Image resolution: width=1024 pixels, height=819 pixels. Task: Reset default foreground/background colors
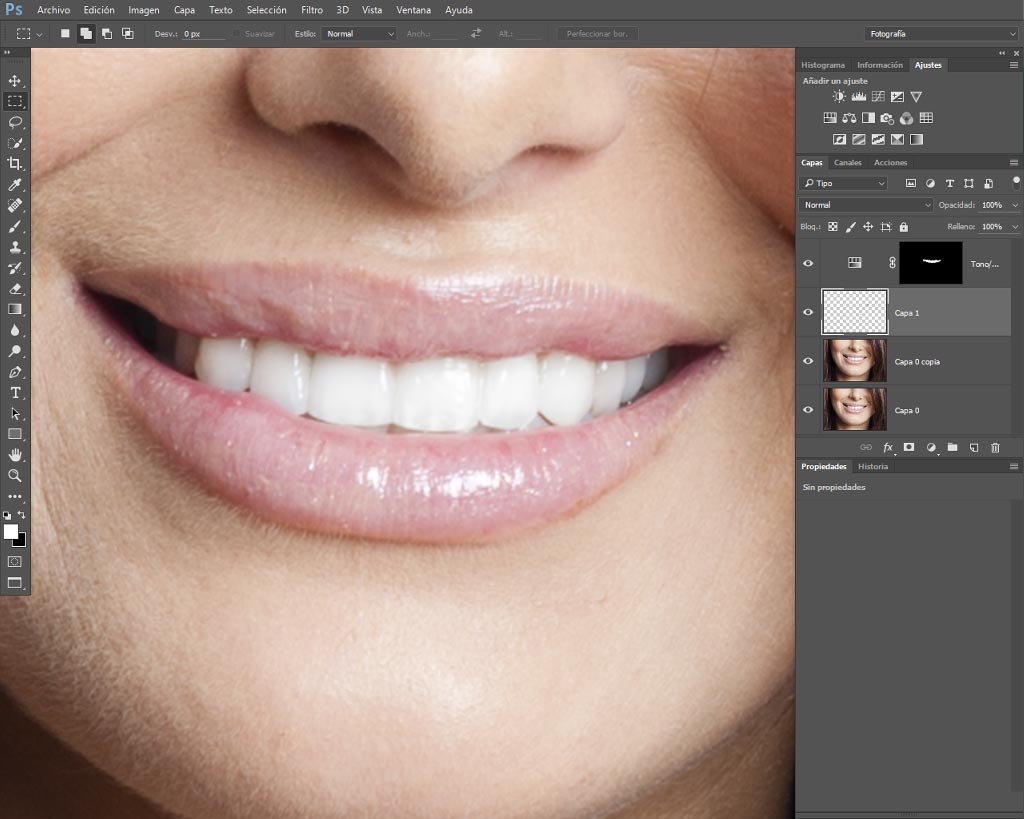(x=7, y=515)
